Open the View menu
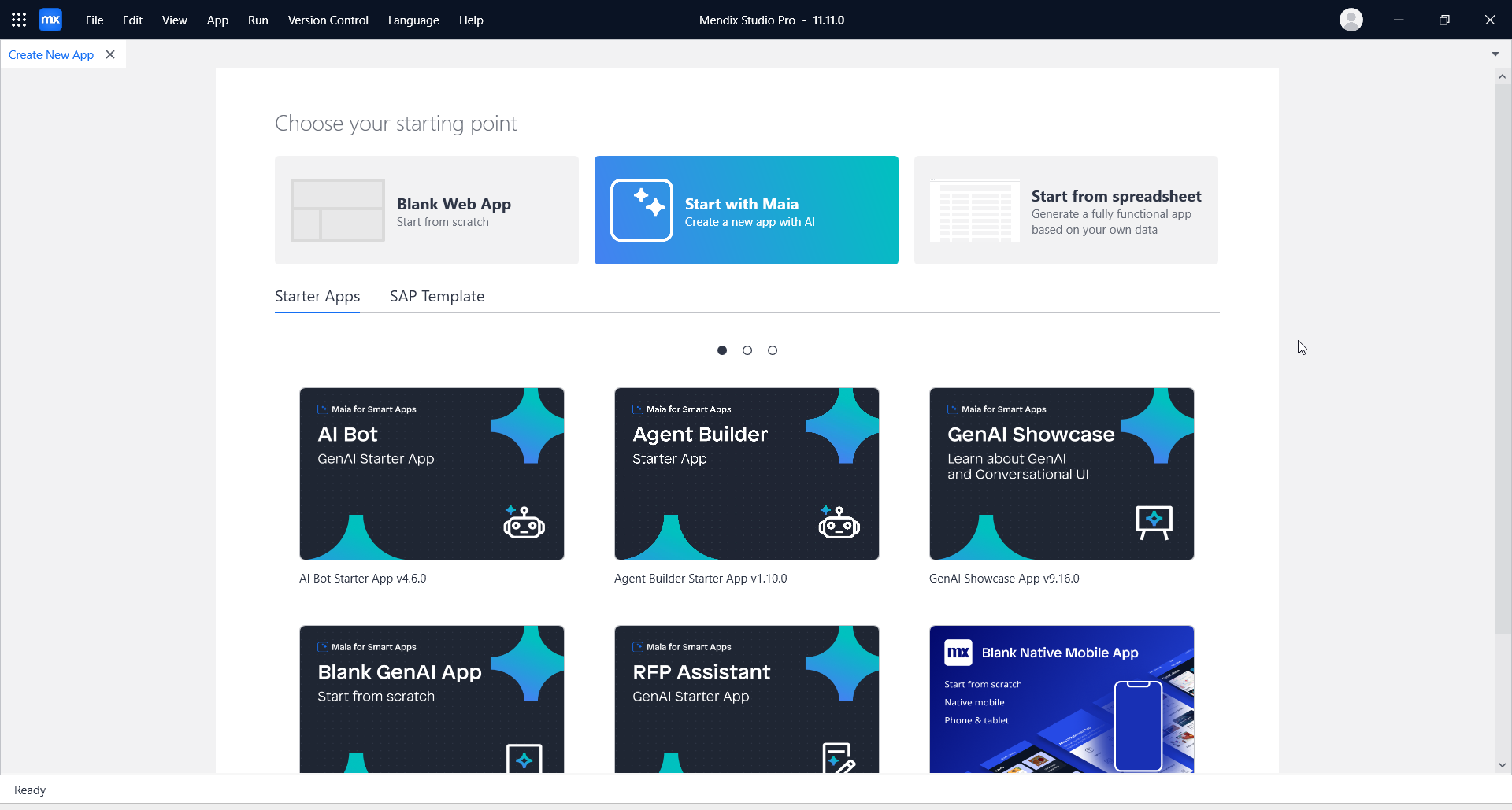 click(x=175, y=20)
